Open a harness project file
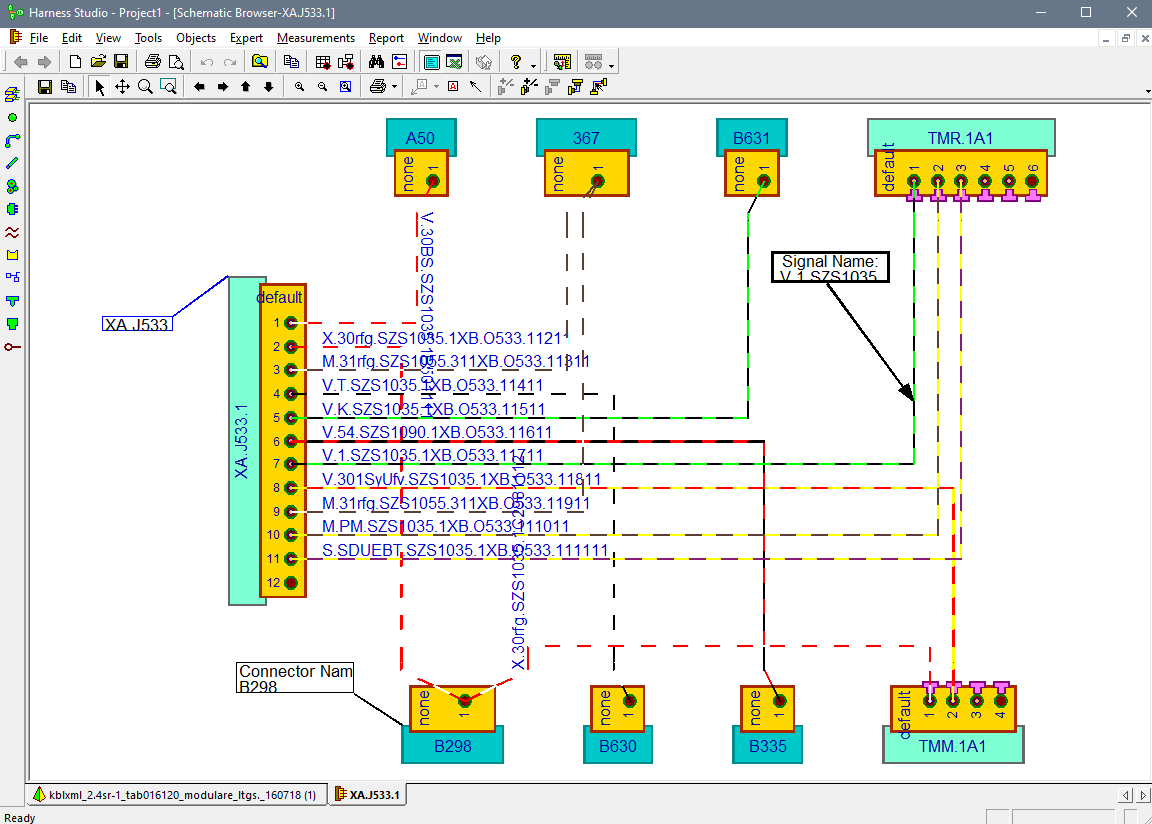The width and height of the screenshot is (1152, 824). click(x=98, y=60)
